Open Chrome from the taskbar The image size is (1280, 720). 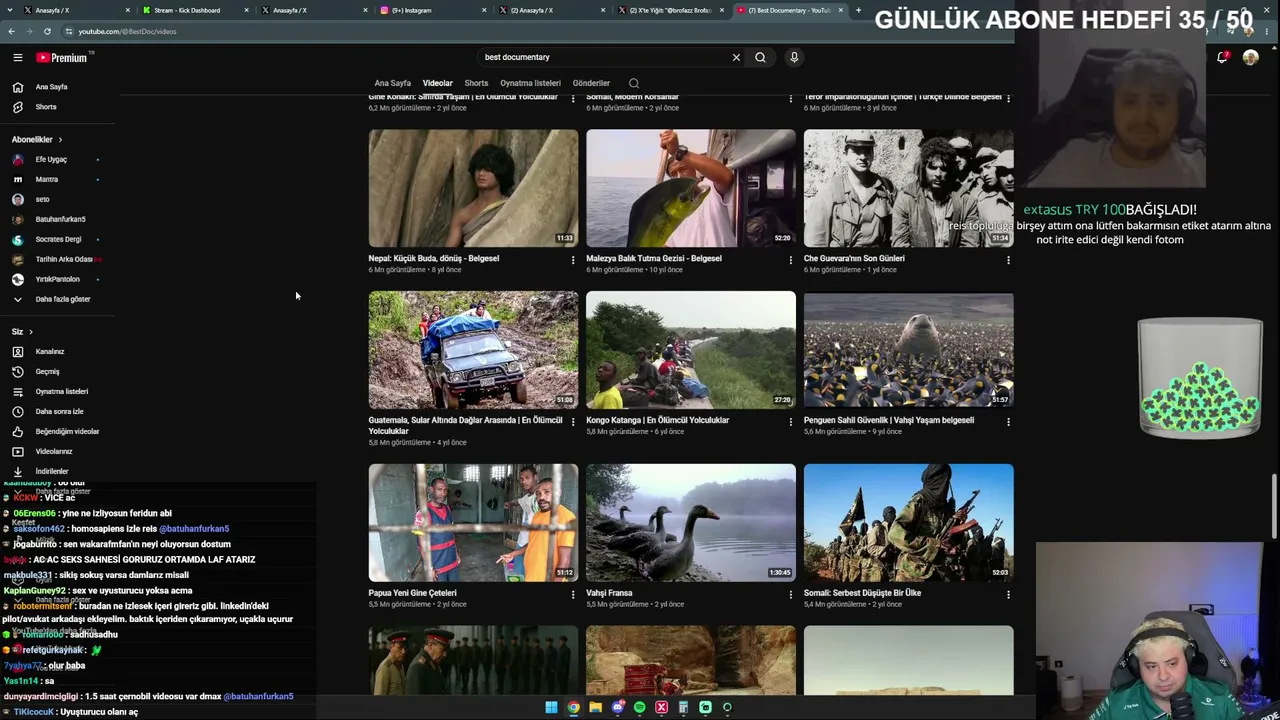coord(573,707)
